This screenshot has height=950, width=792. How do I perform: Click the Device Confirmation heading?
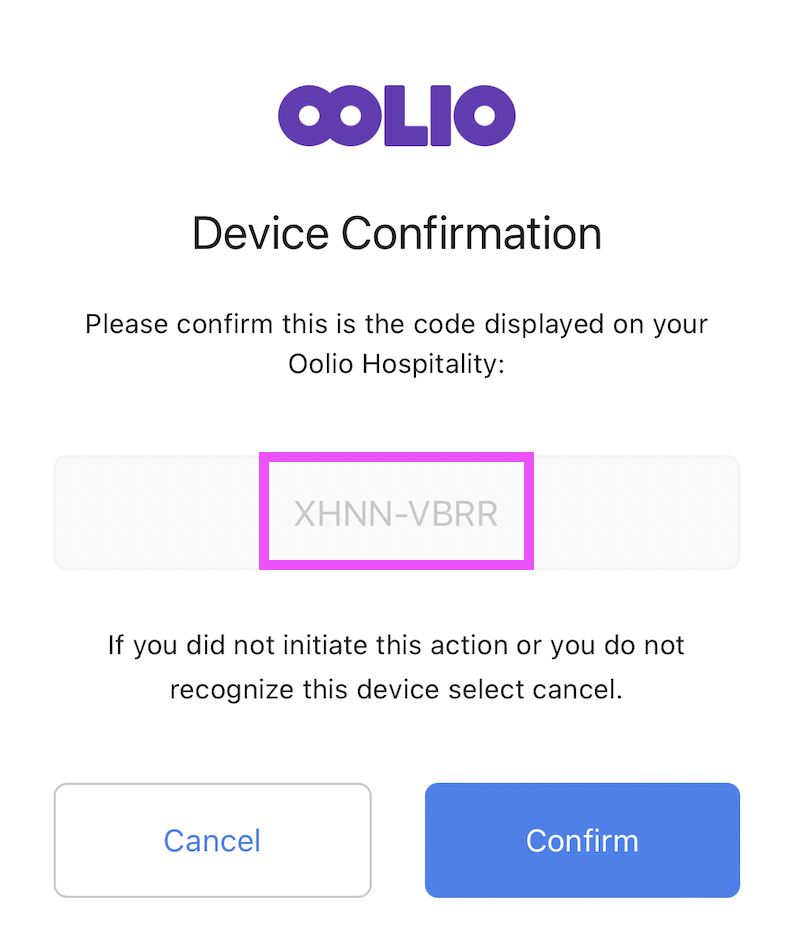click(396, 234)
